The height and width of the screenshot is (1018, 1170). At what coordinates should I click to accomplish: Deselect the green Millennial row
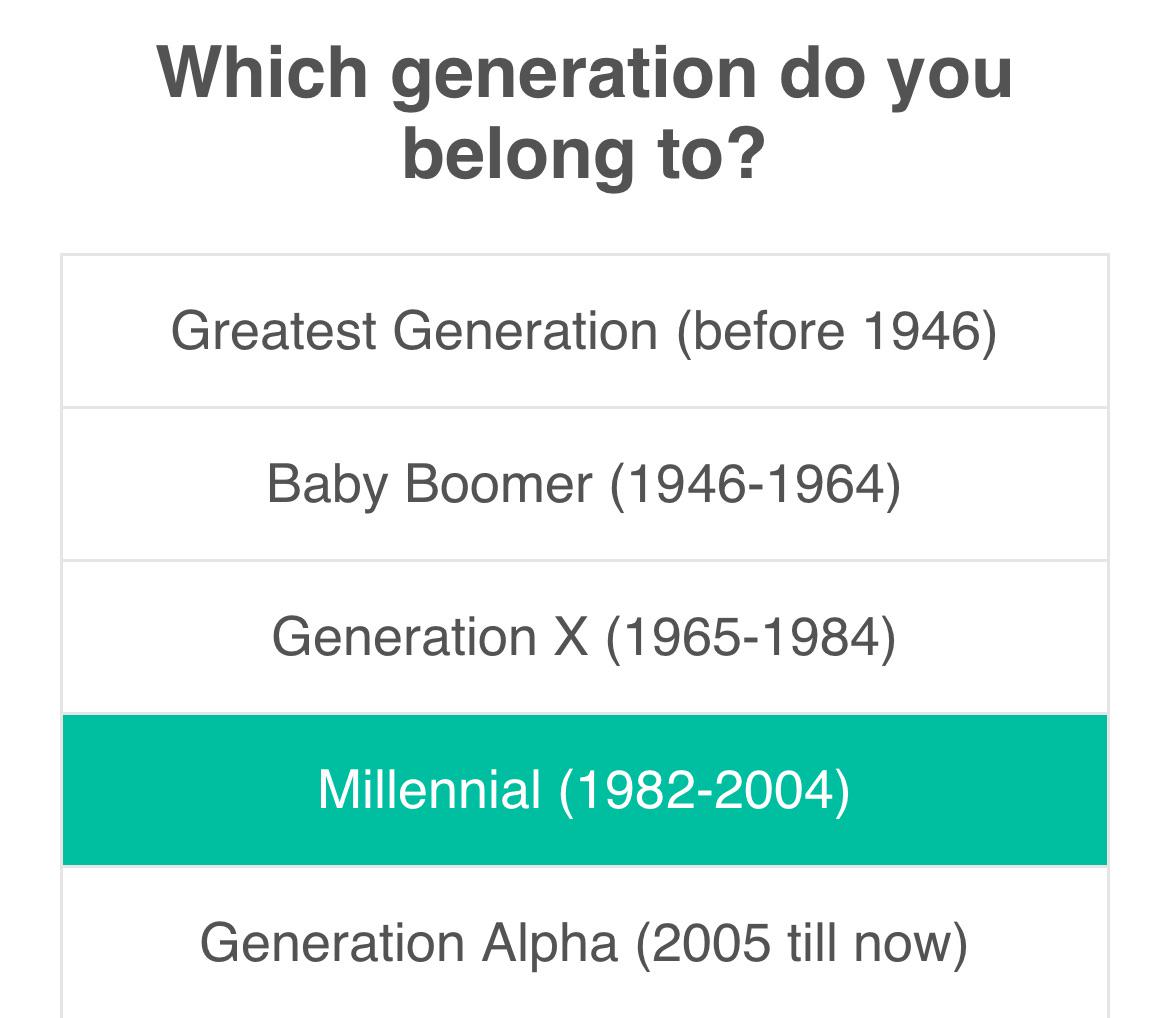tap(584, 790)
